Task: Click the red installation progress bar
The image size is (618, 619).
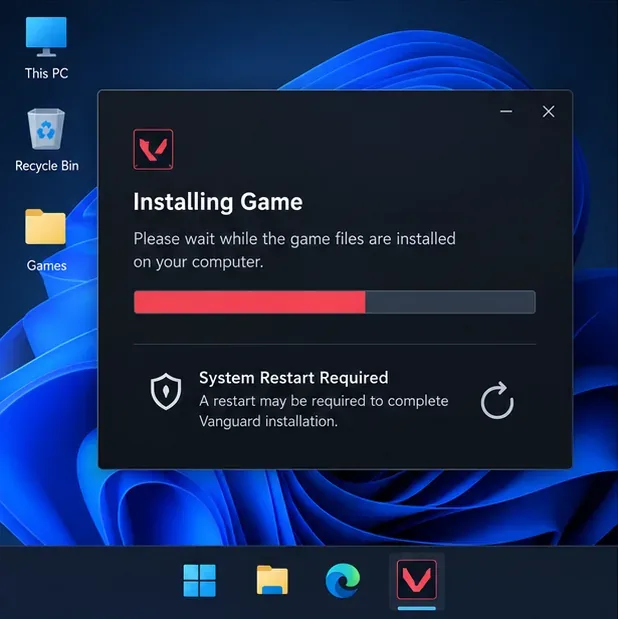Action: 334,302
